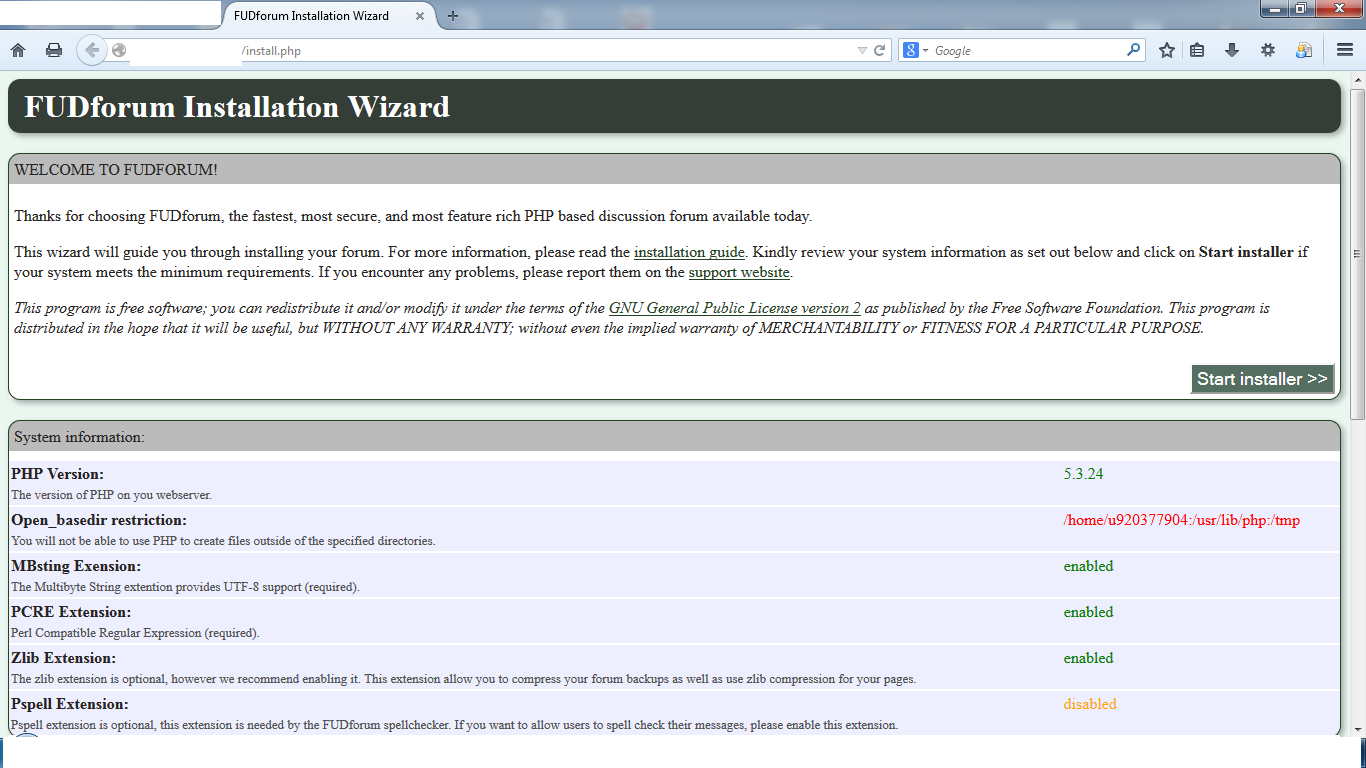Viewport: 1366px width, 768px height.
Task: Close the FUDforum Installation Wizard tab
Action: click(x=420, y=16)
